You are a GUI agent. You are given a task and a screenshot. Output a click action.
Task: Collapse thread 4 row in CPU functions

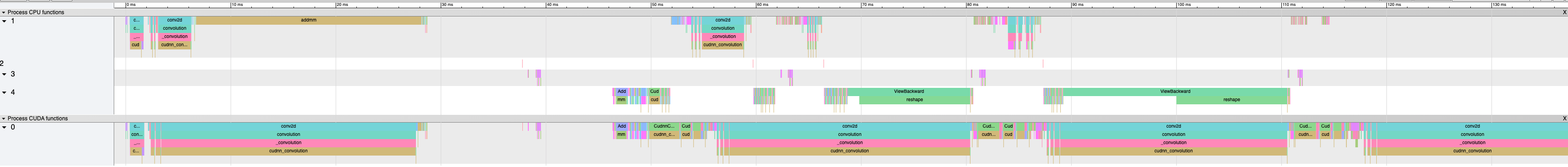tap(4, 92)
